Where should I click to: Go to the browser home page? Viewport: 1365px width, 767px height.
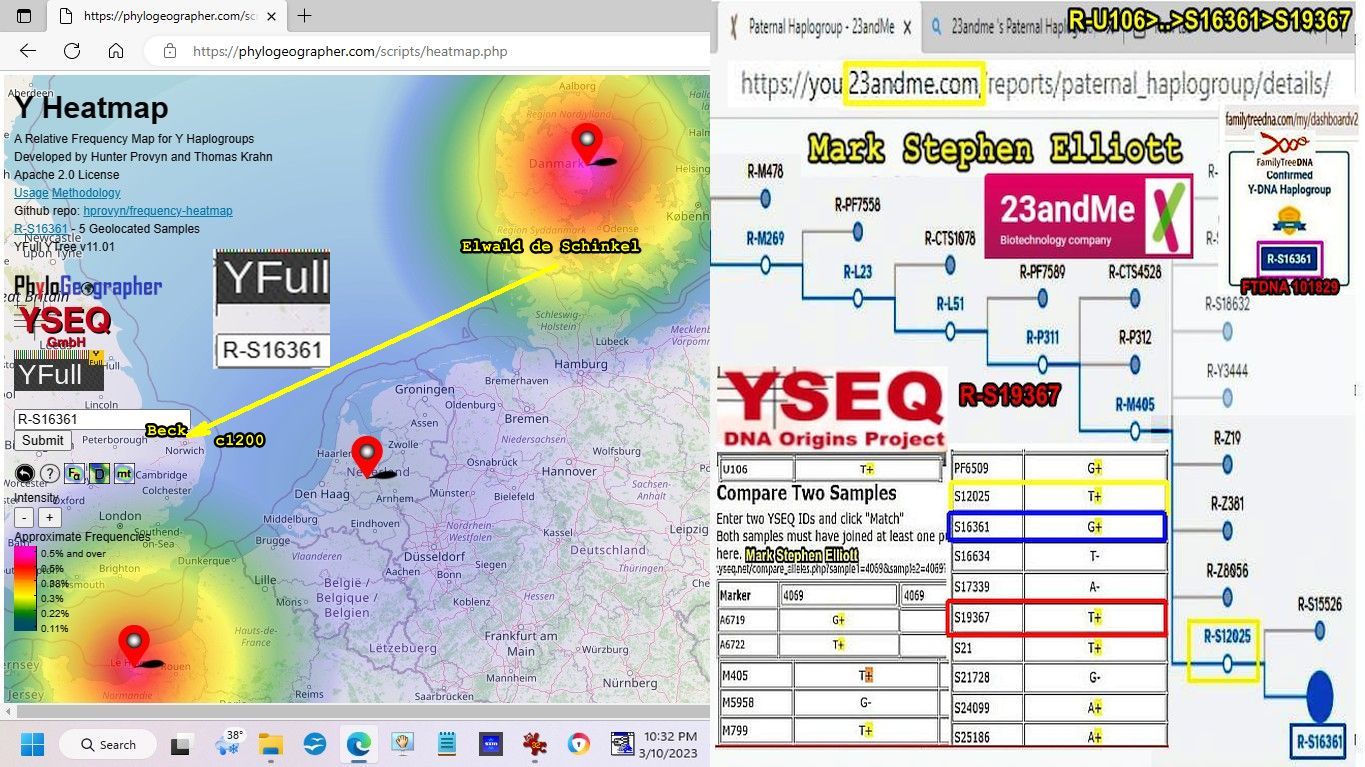click(116, 51)
